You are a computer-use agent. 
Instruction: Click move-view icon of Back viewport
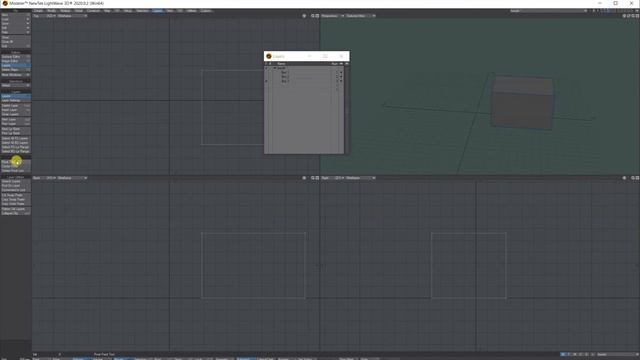tap(304, 178)
